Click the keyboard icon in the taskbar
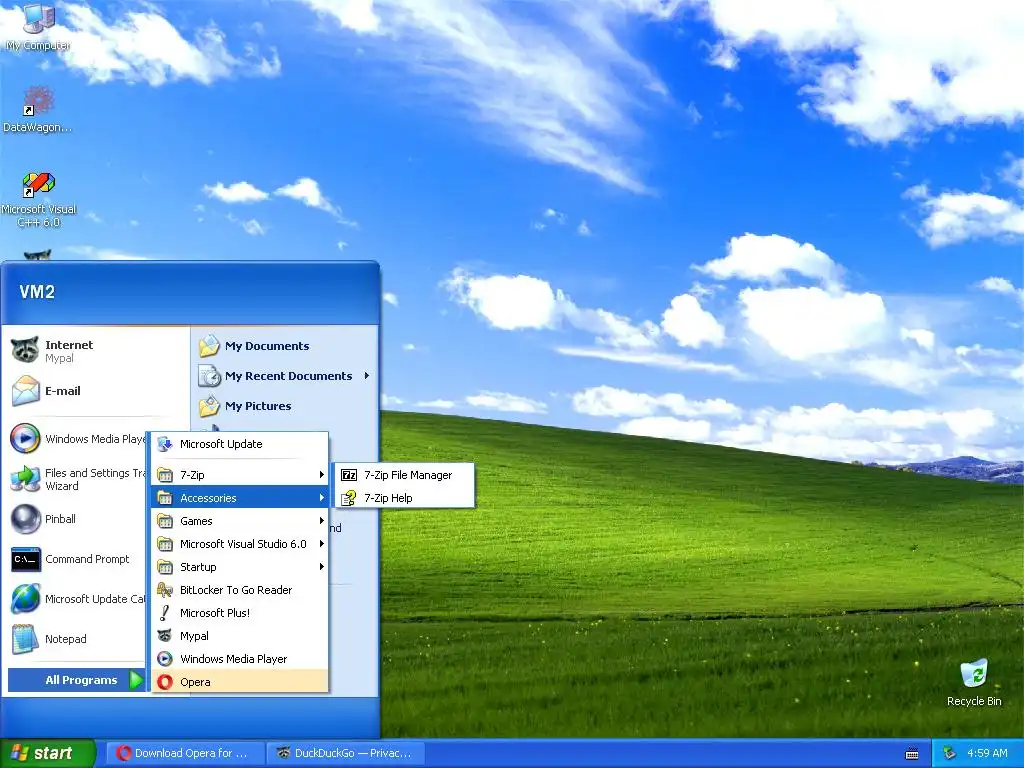The height and width of the screenshot is (768, 1024). pos(912,754)
